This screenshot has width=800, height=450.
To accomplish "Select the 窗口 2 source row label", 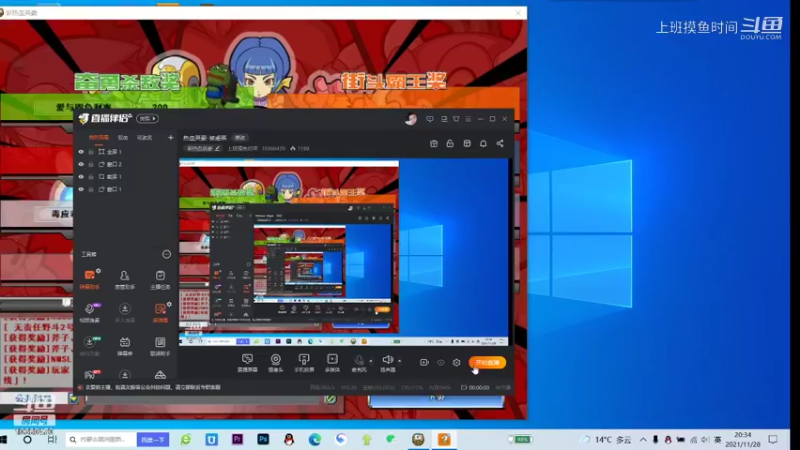I will pyautogui.click(x=114, y=164).
